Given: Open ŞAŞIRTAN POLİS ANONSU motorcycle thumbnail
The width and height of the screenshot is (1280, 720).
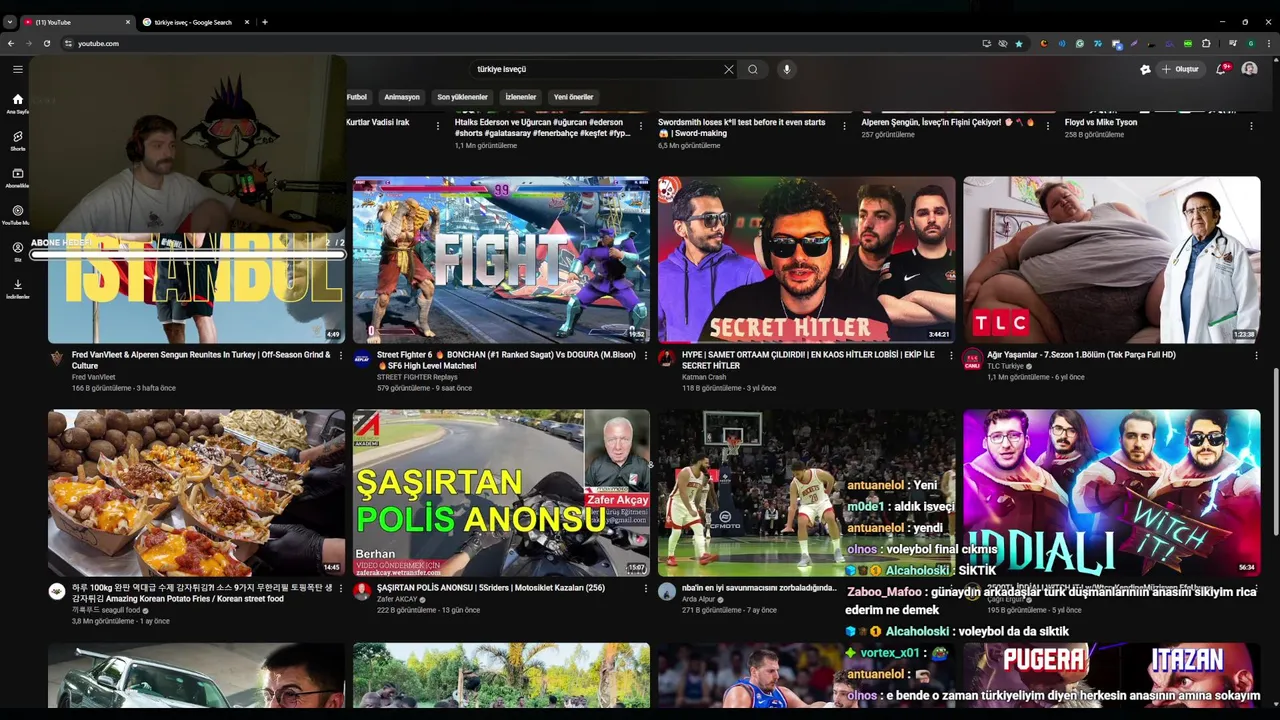Looking at the screenshot, I should 501,493.
